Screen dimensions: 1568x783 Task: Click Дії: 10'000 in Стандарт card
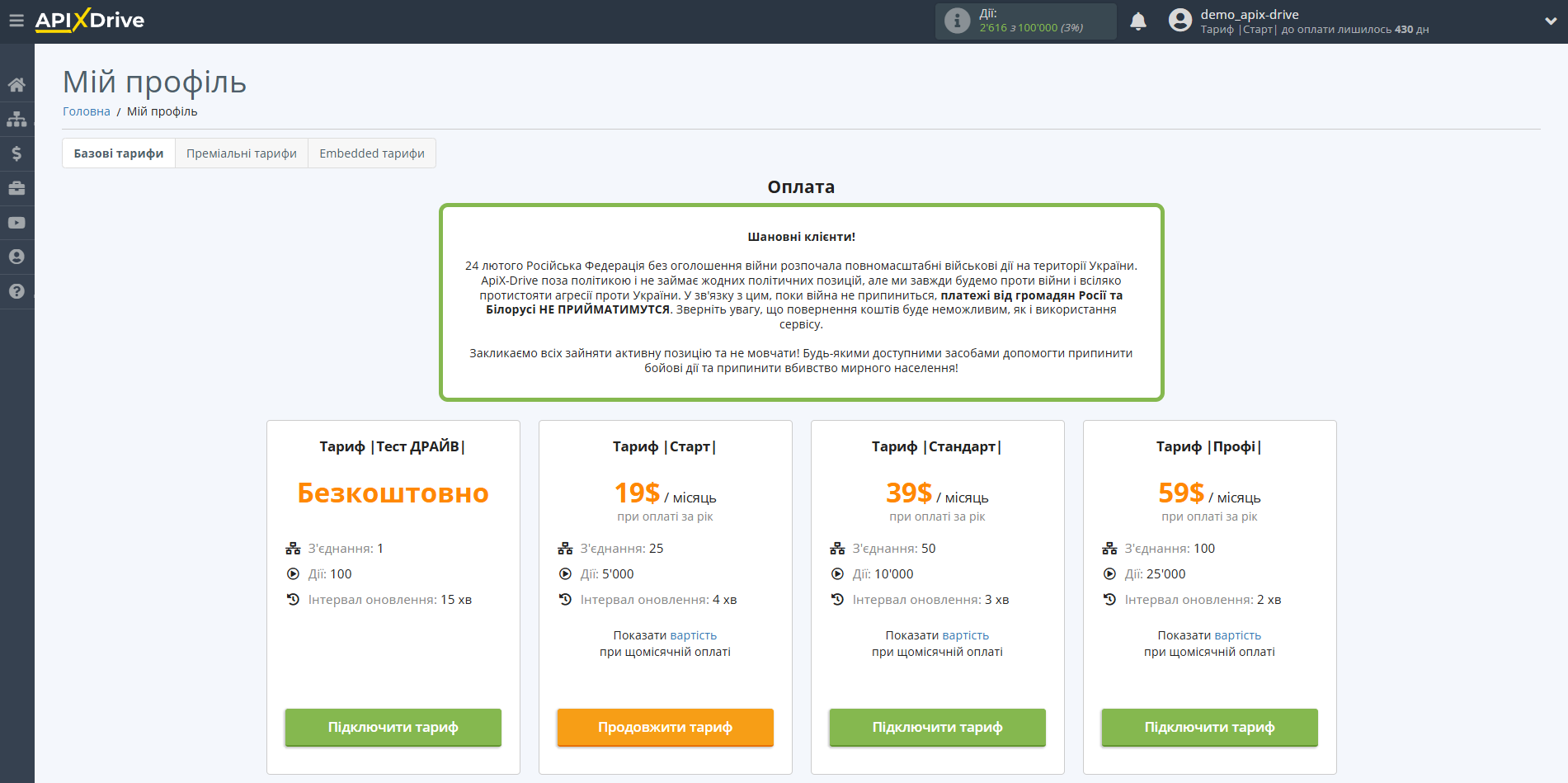883,574
